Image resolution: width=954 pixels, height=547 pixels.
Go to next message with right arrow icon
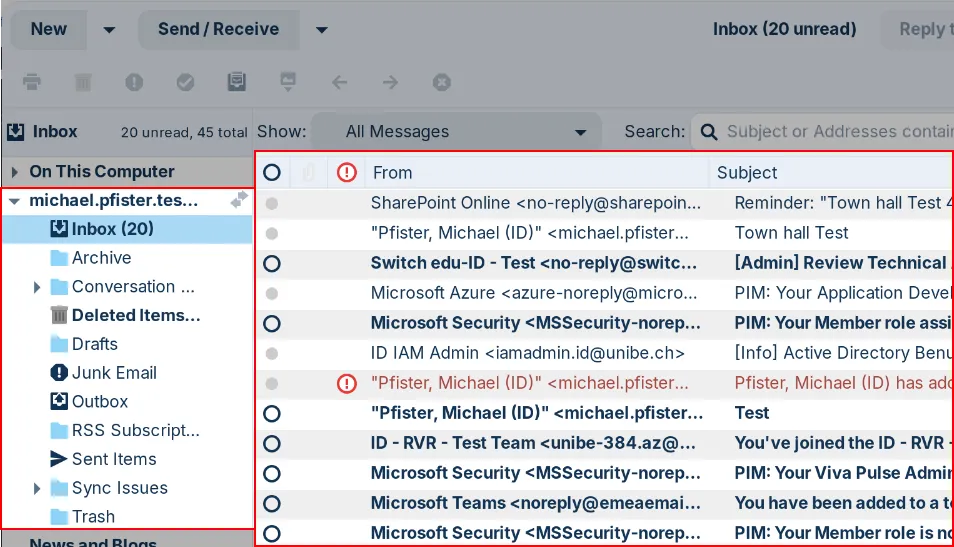click(x=391, y=82)
